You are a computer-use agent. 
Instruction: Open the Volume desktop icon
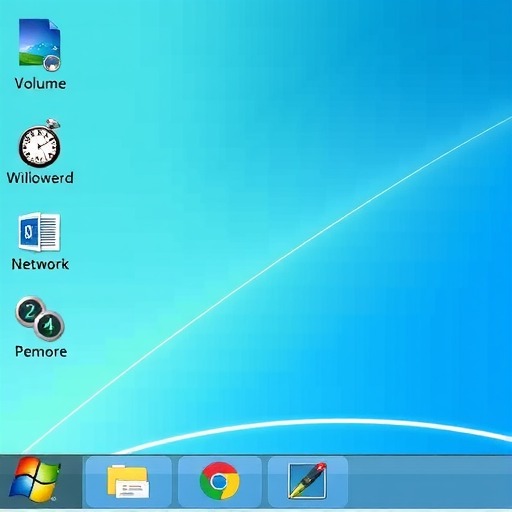[40, 45]
